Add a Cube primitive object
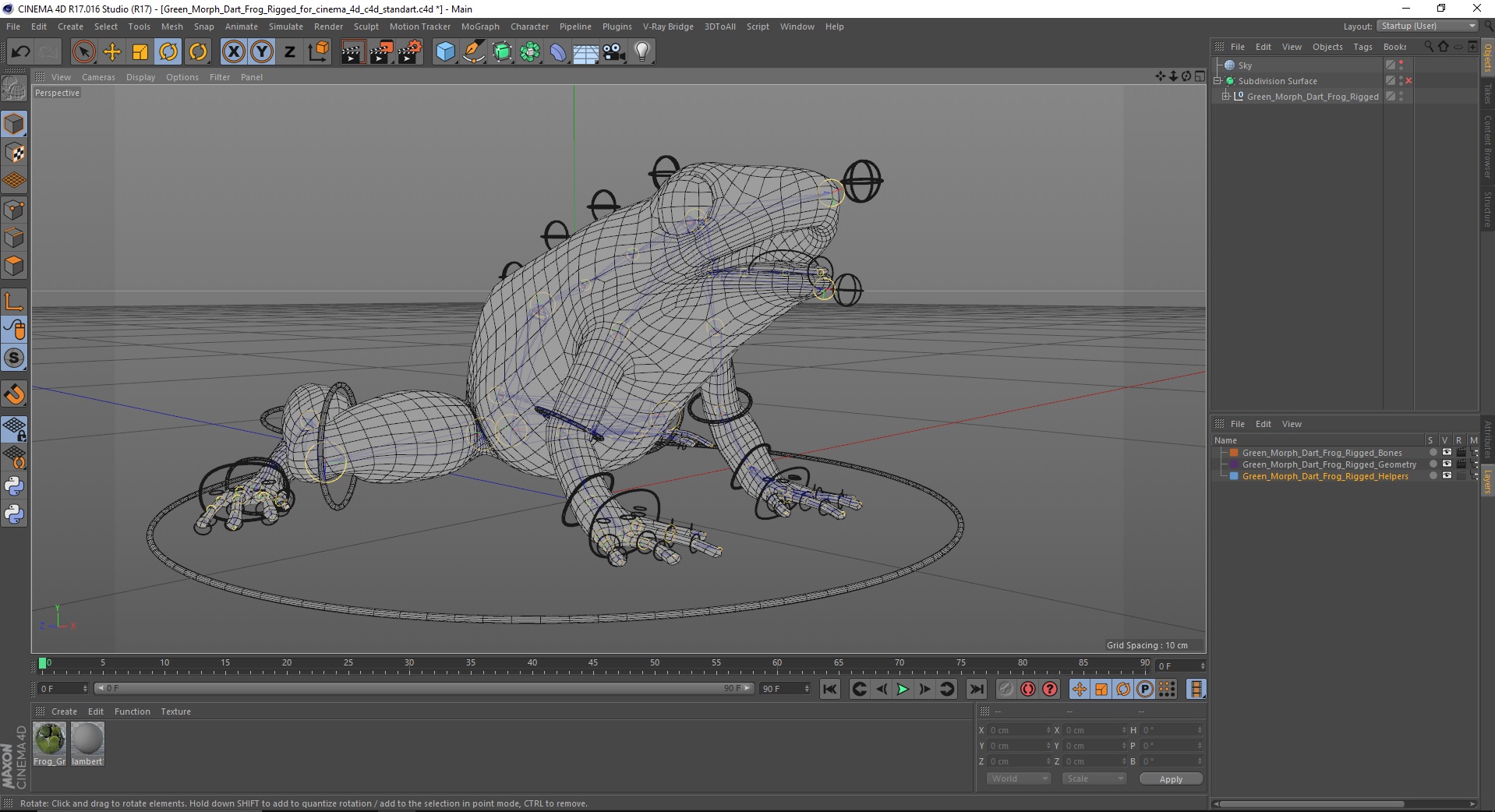The height and width of the screenshot is (812, 1495). 445,52
